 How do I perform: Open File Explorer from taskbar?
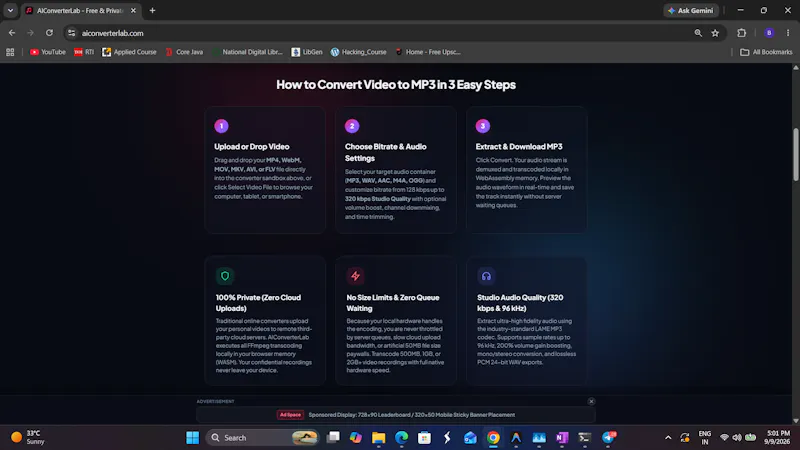[x=379, y=438]
